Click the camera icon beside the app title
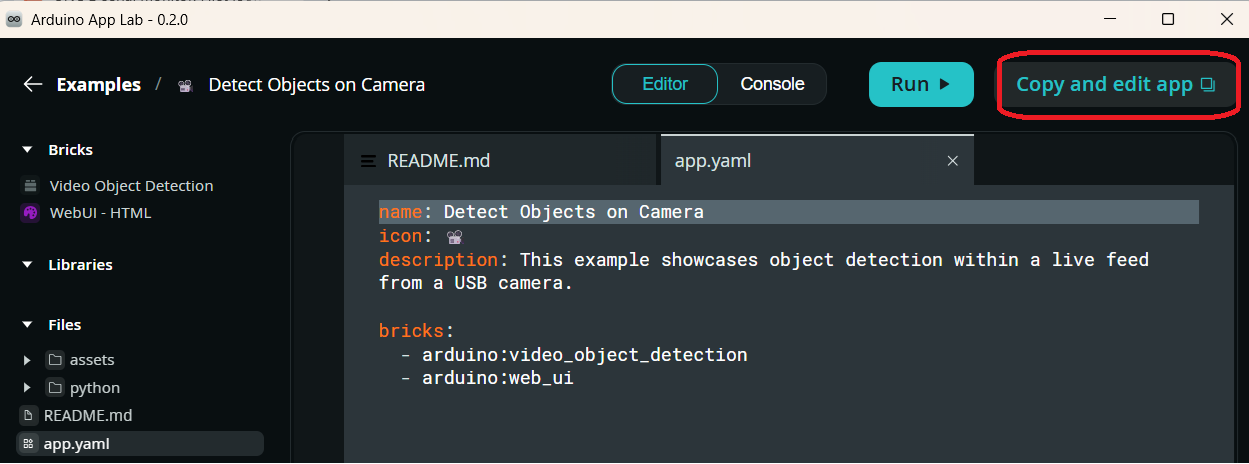The height and width of the screenshot is (464, 1249). pyautogui.click(x=185, y=85)
